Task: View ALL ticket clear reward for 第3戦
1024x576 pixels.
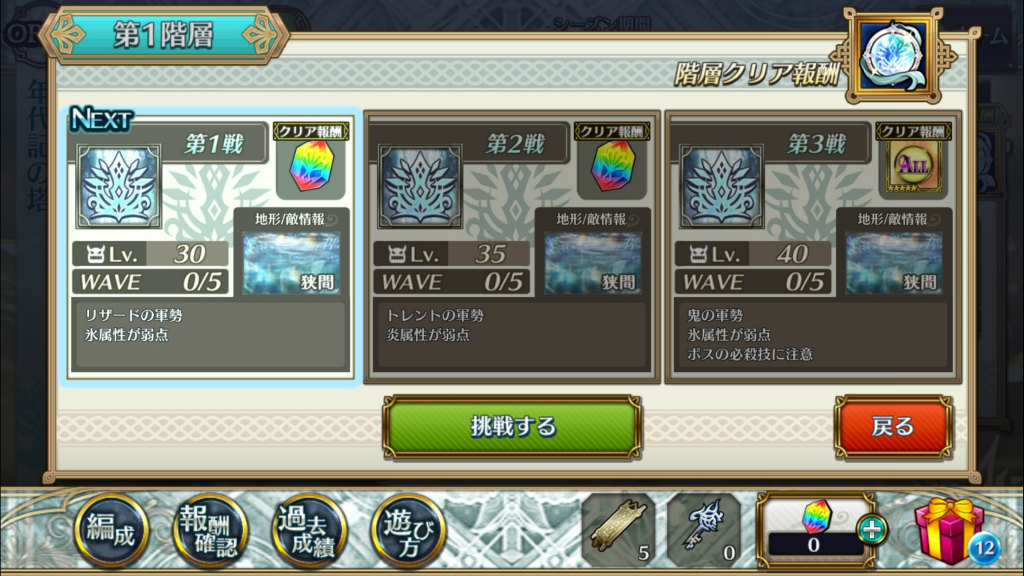Action: point(913,165)
